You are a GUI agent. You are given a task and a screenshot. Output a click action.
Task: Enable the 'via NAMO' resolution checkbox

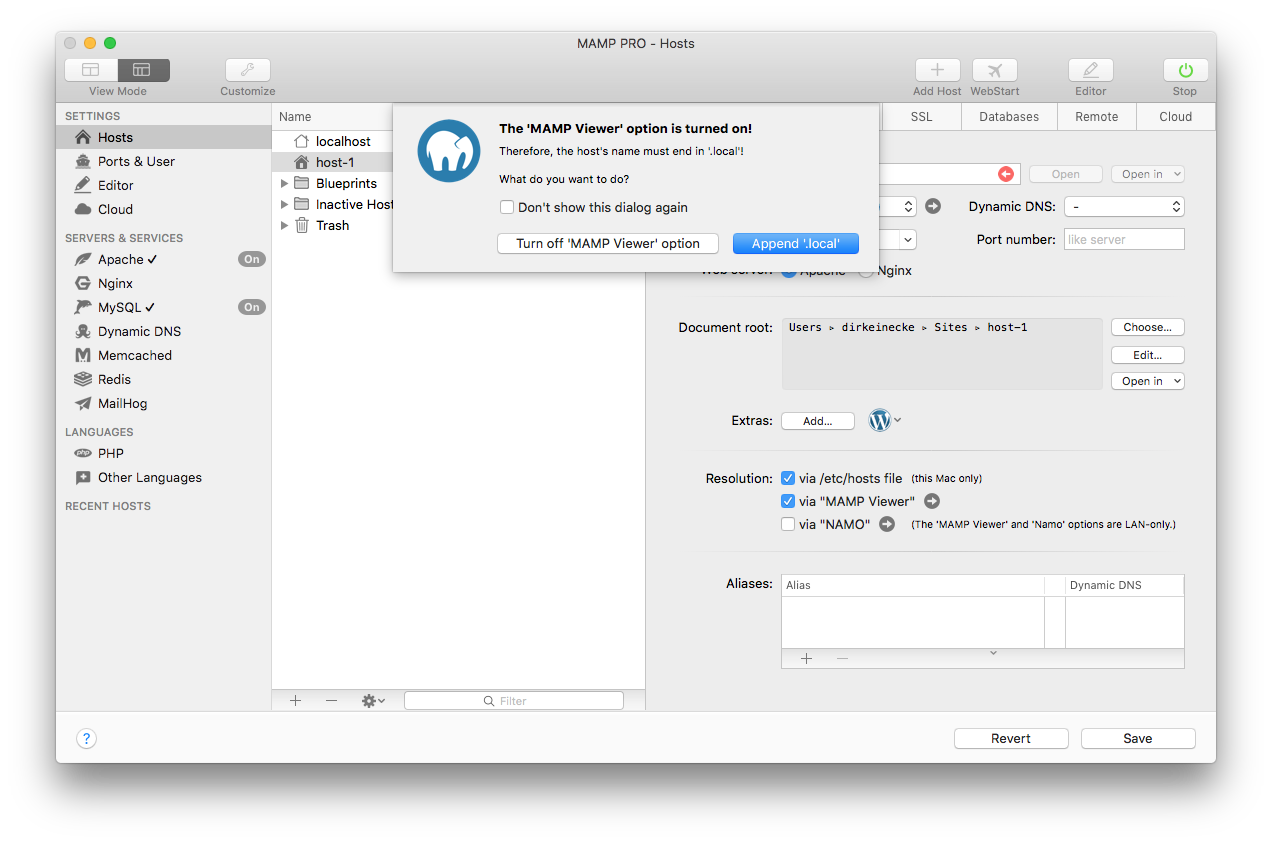(788, 523)
